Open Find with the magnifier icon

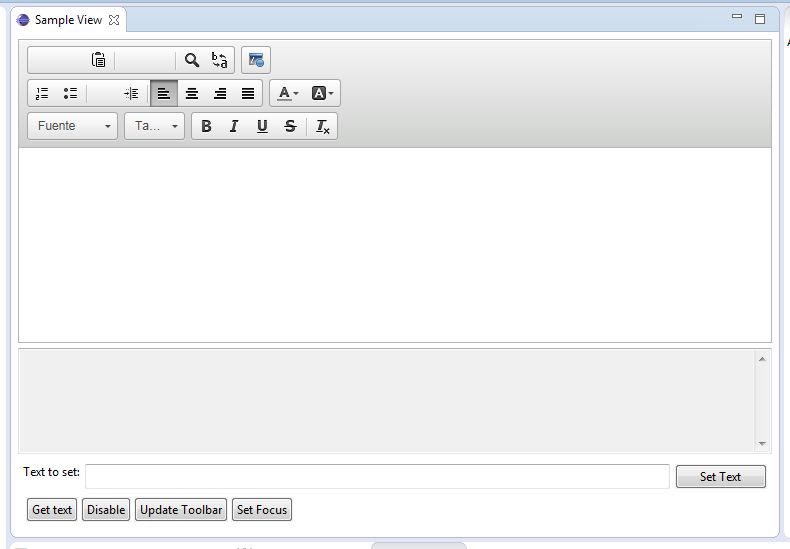(191, 60)
